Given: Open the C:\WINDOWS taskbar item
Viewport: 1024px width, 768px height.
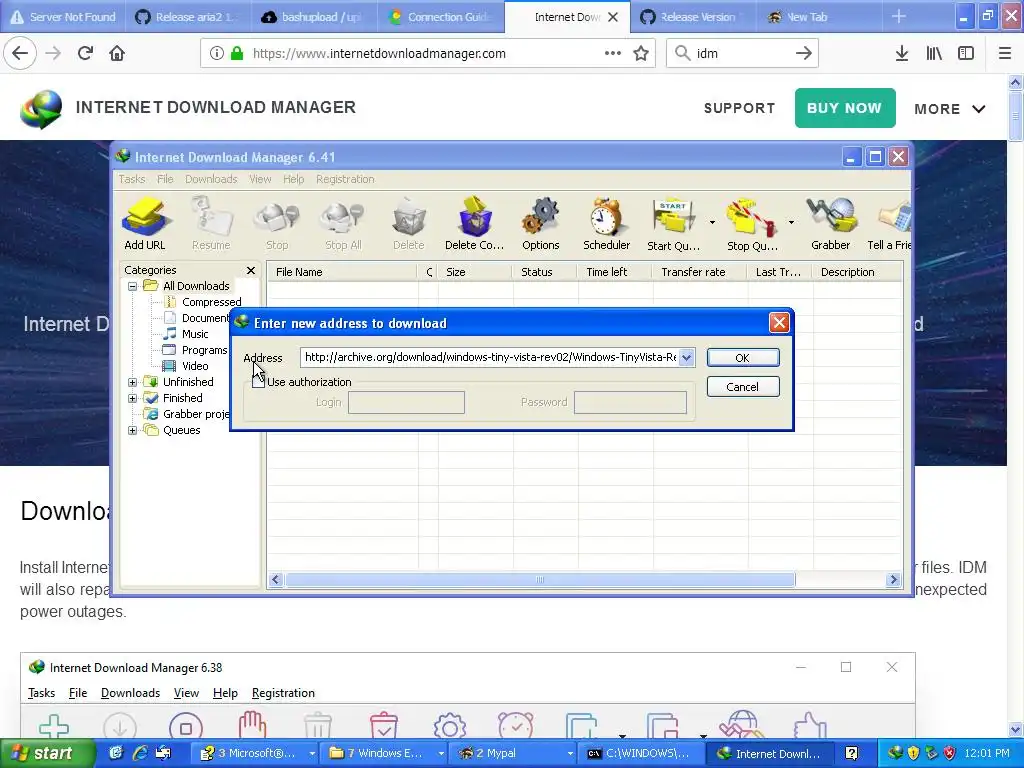Looking at the screenshot, I should point(640,754).
